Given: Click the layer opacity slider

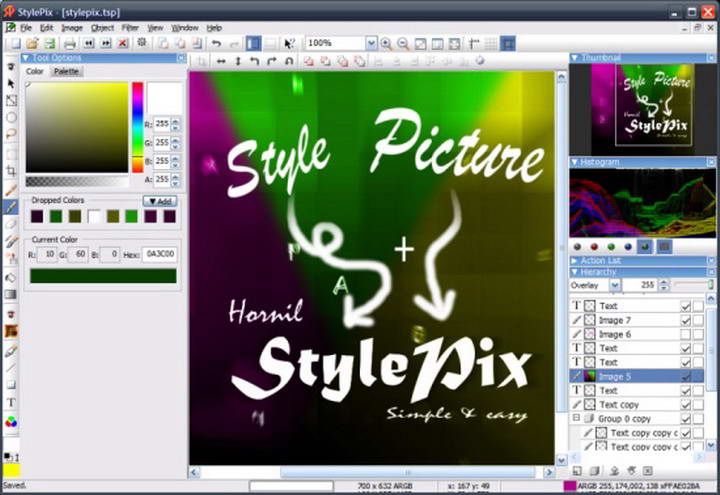Looking at the screenshot, I should click(x=695, y=285).
